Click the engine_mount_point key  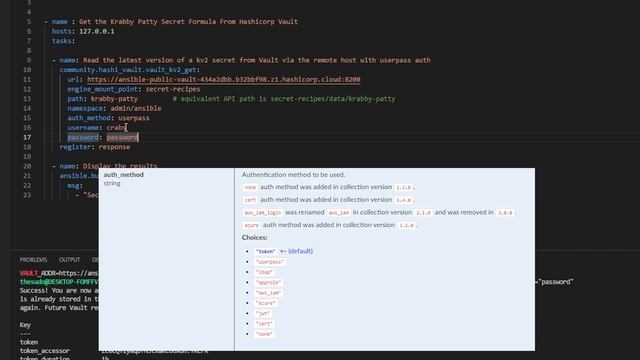pos(102,89)
